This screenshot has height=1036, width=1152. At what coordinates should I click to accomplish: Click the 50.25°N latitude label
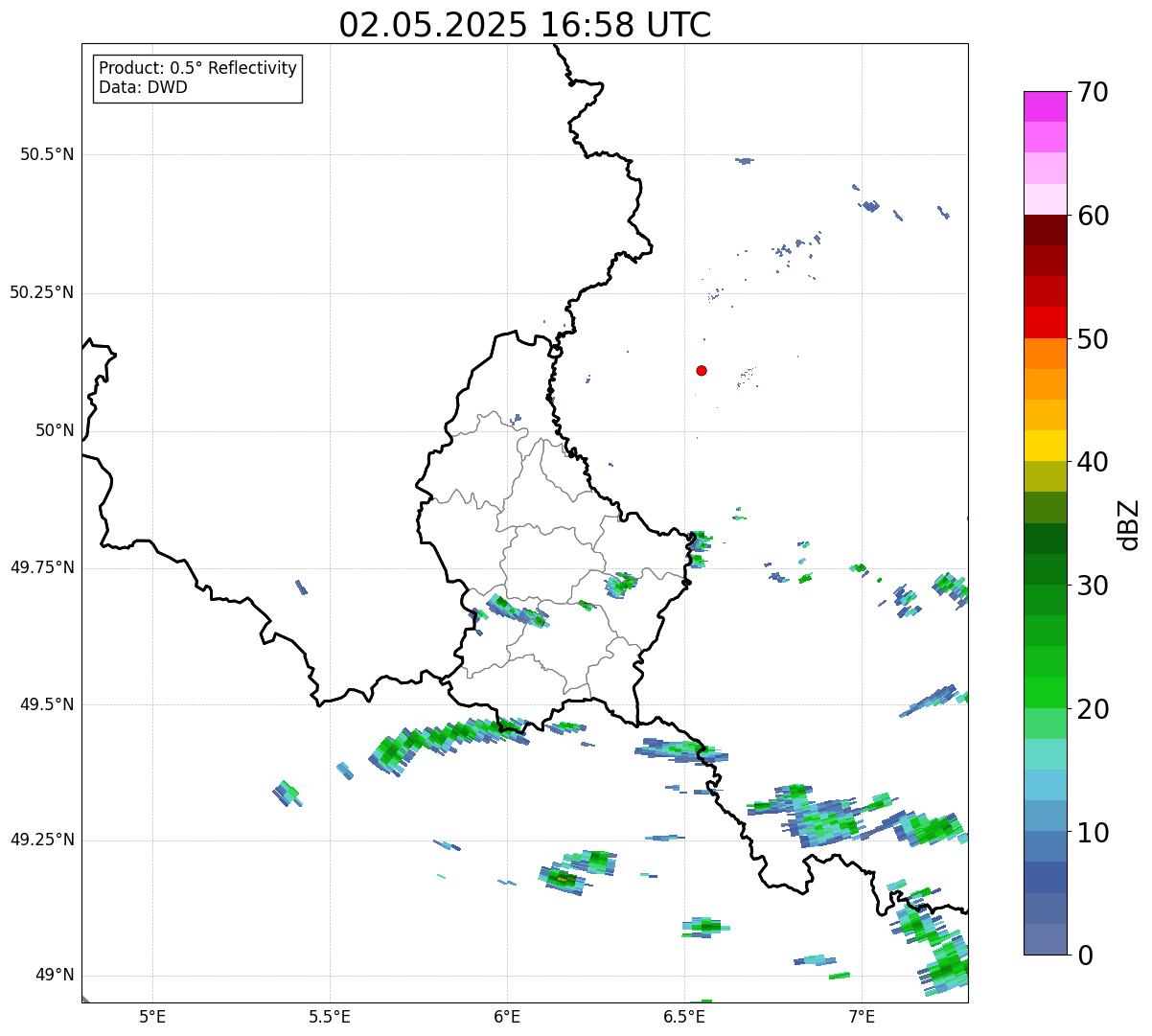tap(42, 292)
